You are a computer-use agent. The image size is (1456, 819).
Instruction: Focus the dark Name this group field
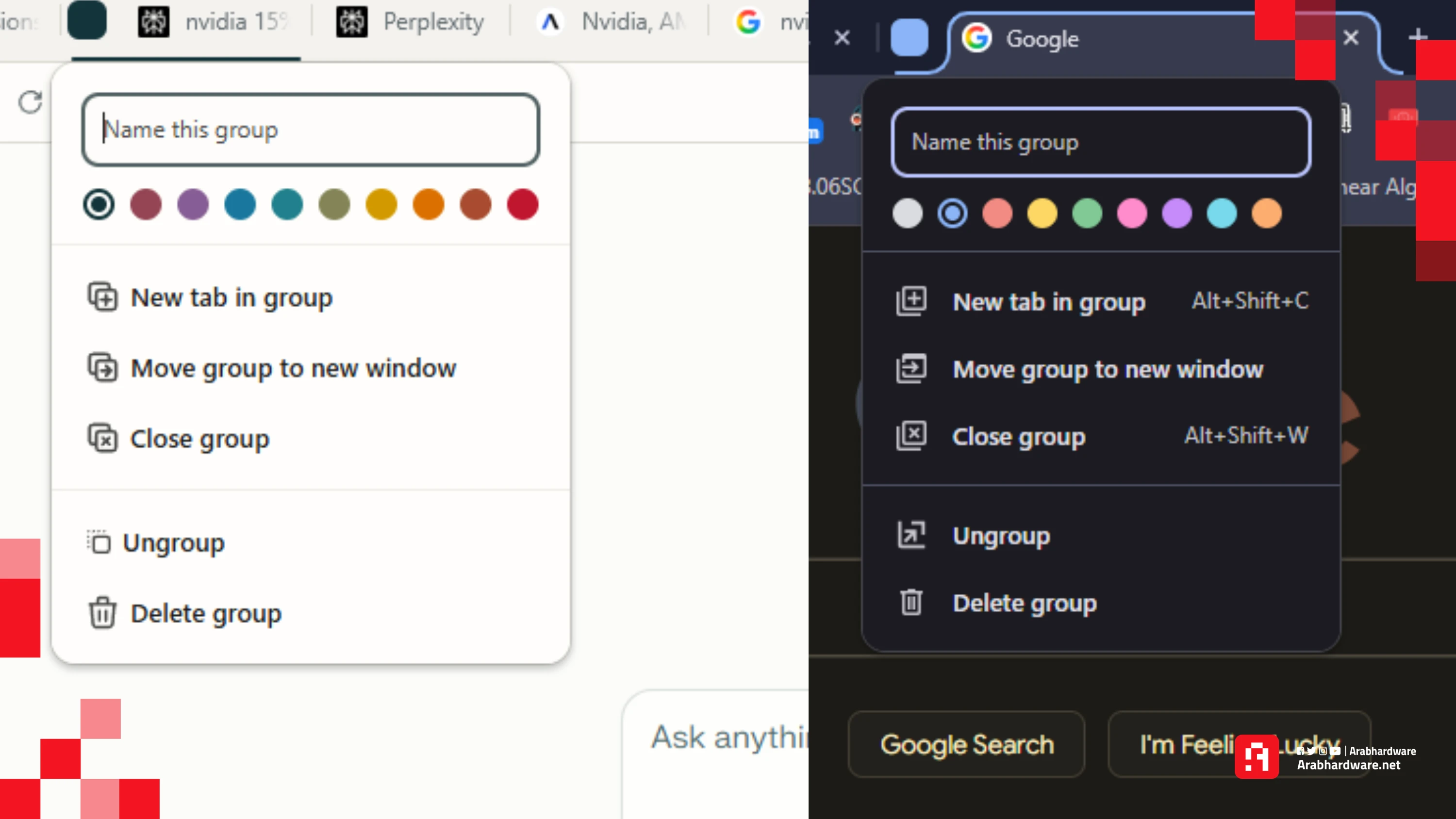point(1101,142)
